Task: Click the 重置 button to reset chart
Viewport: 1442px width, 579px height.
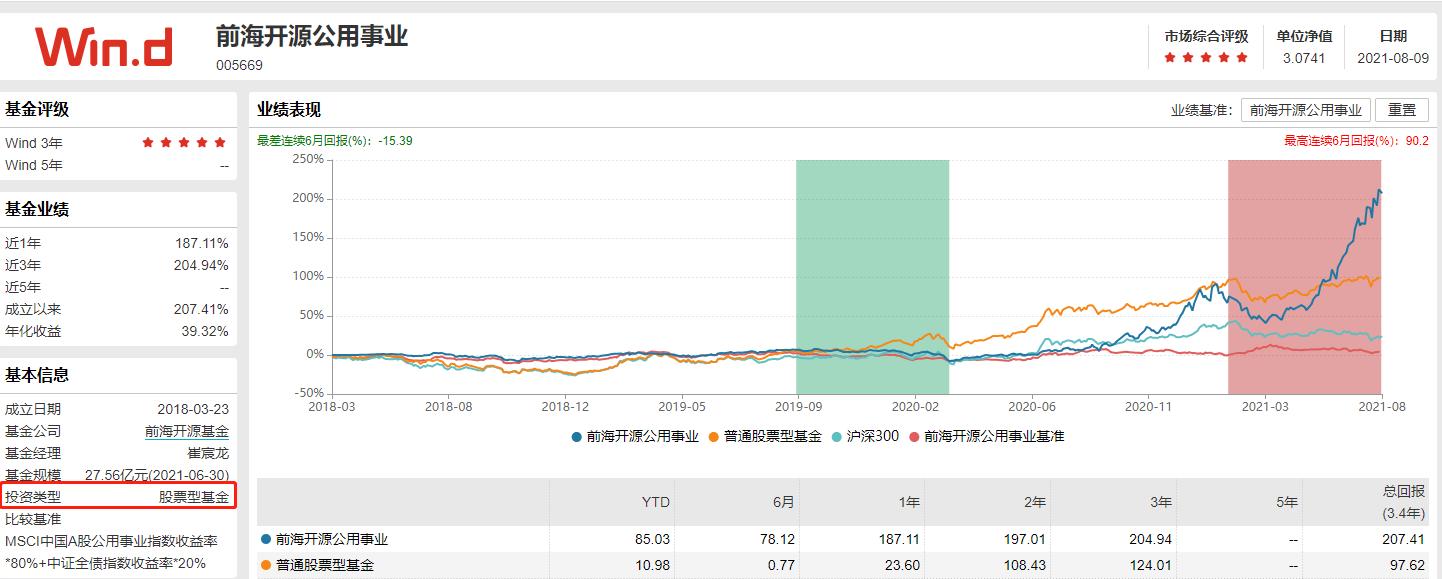Action: tap(1403, 109)
